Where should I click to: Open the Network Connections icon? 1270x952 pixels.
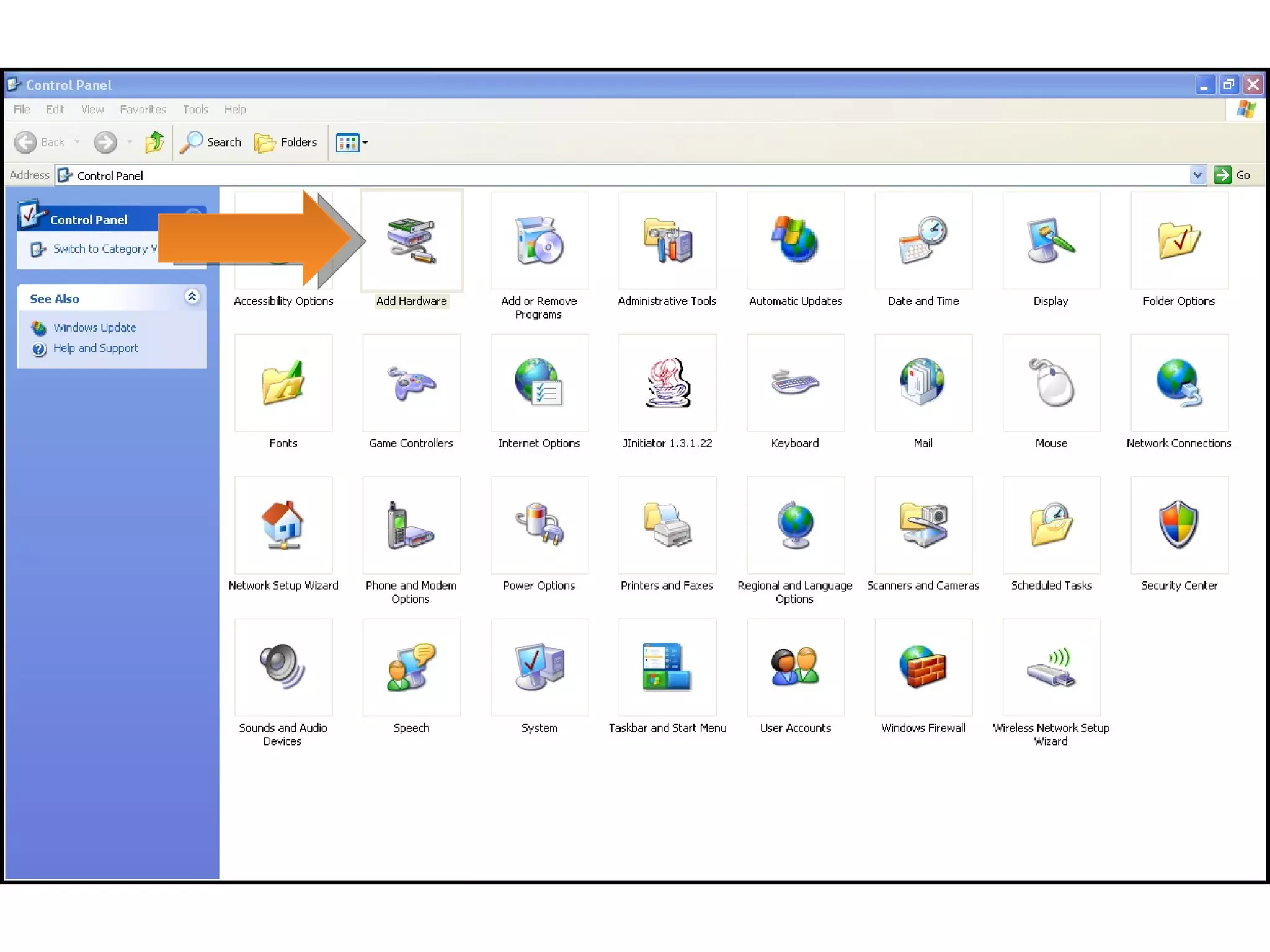coord(1178,384)
